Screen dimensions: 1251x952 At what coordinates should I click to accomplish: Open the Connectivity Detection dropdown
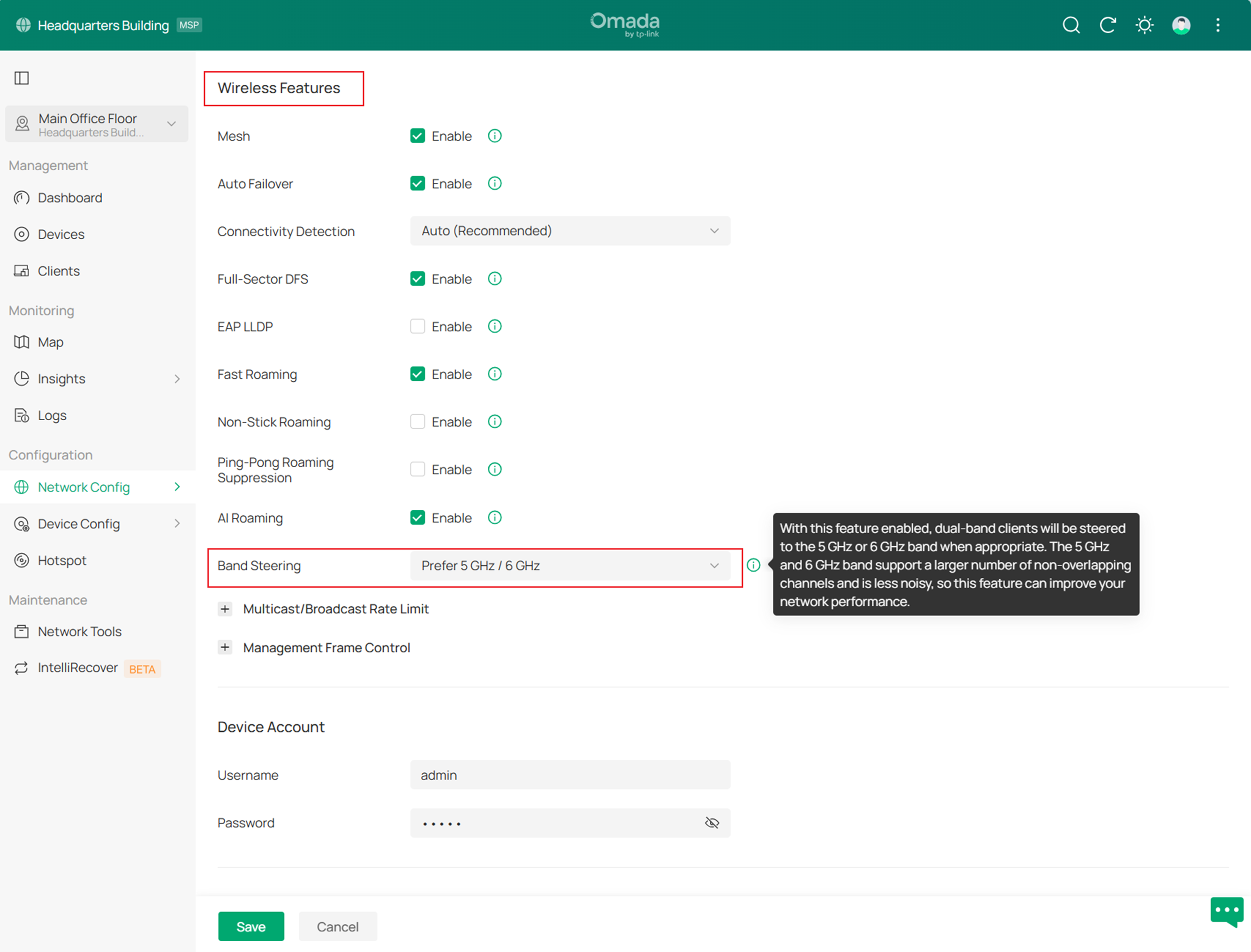click(569, 231)
